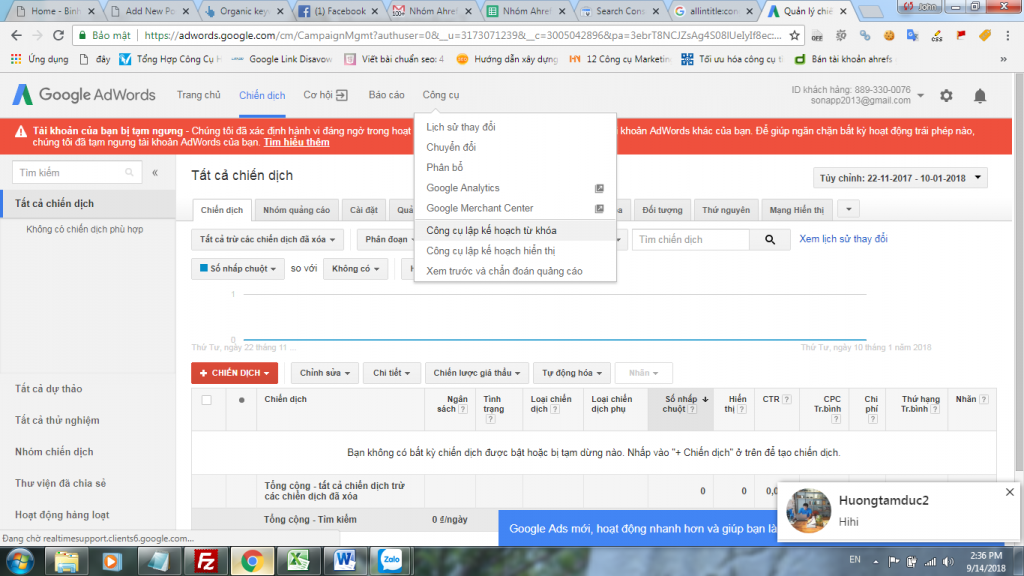Open FileZilla from the taskbar
This screenshot has width=1024, height=576.
click(206, 561)
